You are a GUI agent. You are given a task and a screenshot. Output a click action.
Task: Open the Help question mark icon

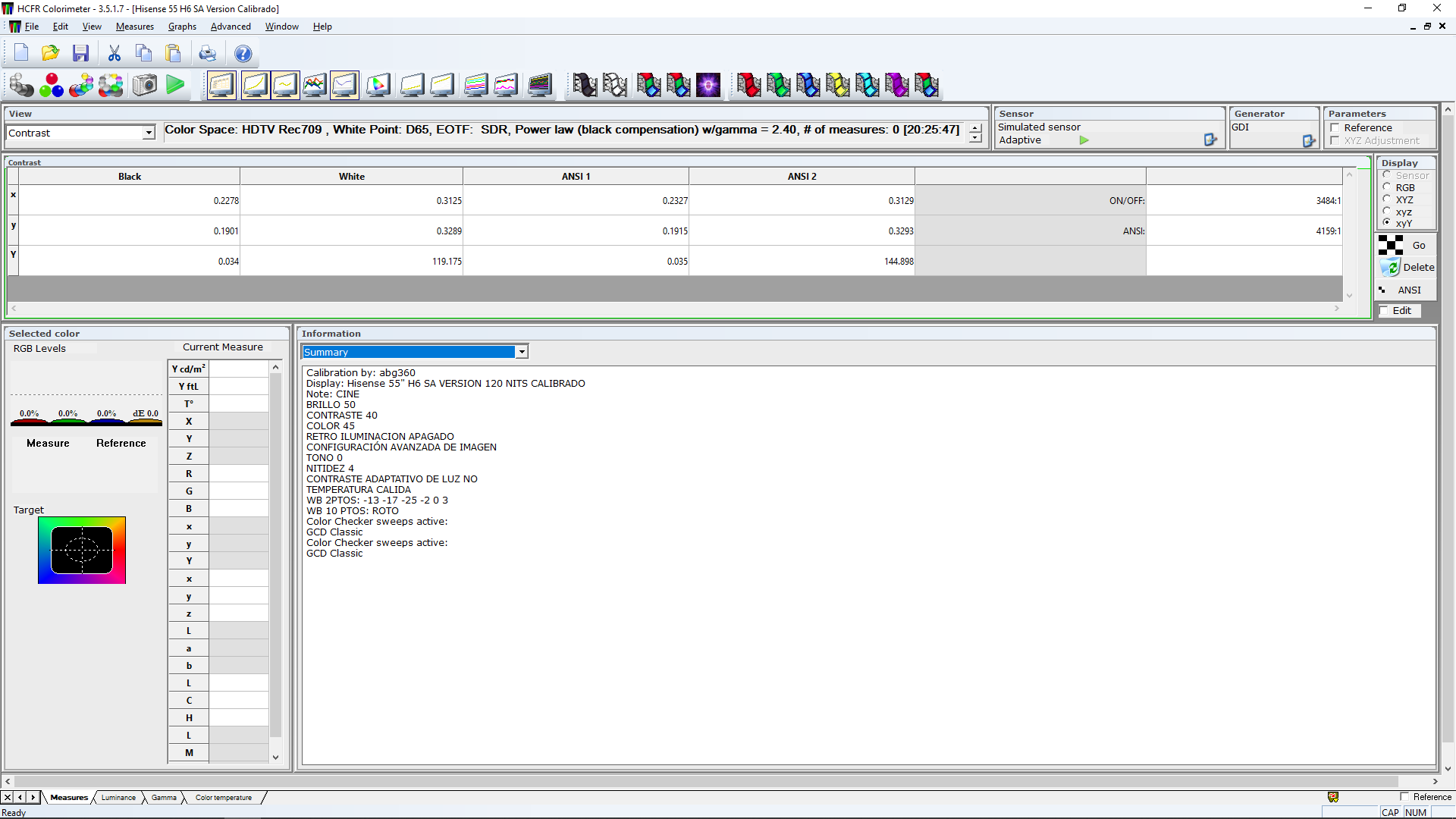243,53
